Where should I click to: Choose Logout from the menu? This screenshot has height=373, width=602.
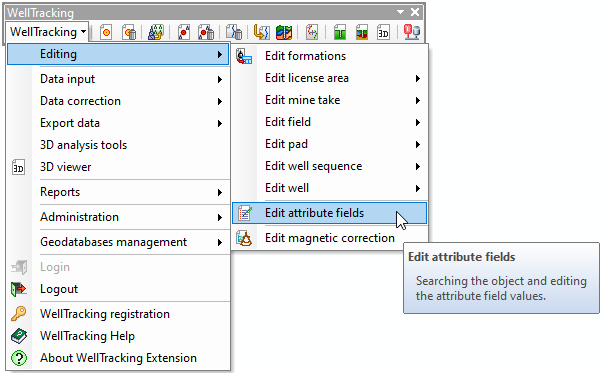click(118, 289)
